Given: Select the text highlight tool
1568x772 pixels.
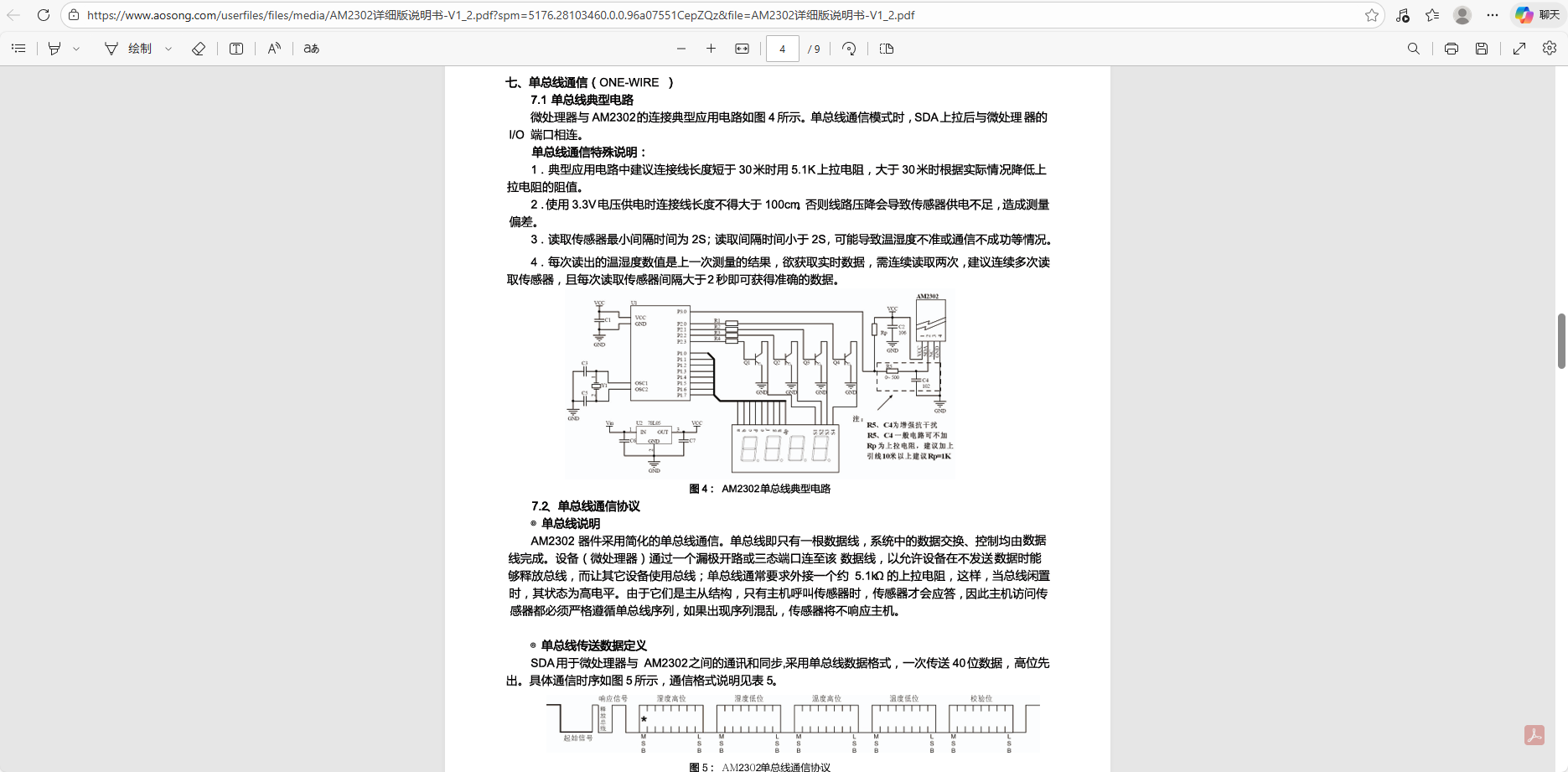Looking at the screenshot, I should pyautogui.click(x=52, y=48).
